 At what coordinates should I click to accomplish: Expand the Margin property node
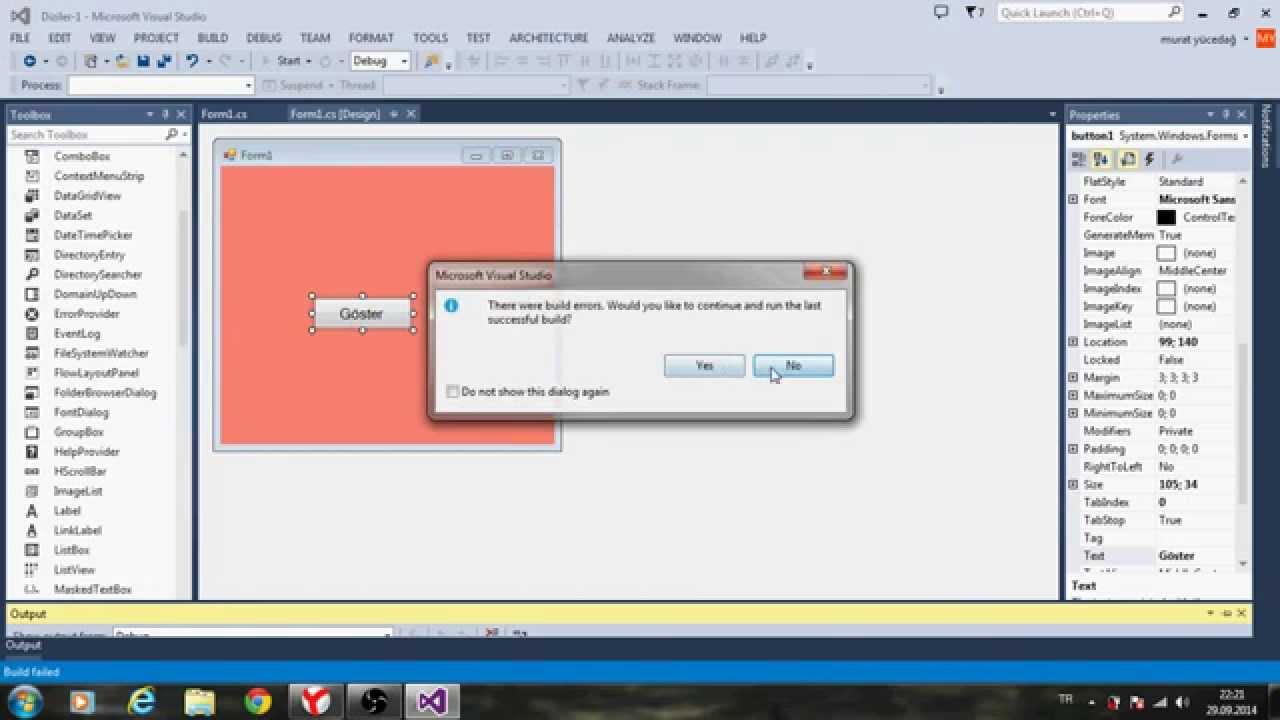click(x=1073, y=378)
